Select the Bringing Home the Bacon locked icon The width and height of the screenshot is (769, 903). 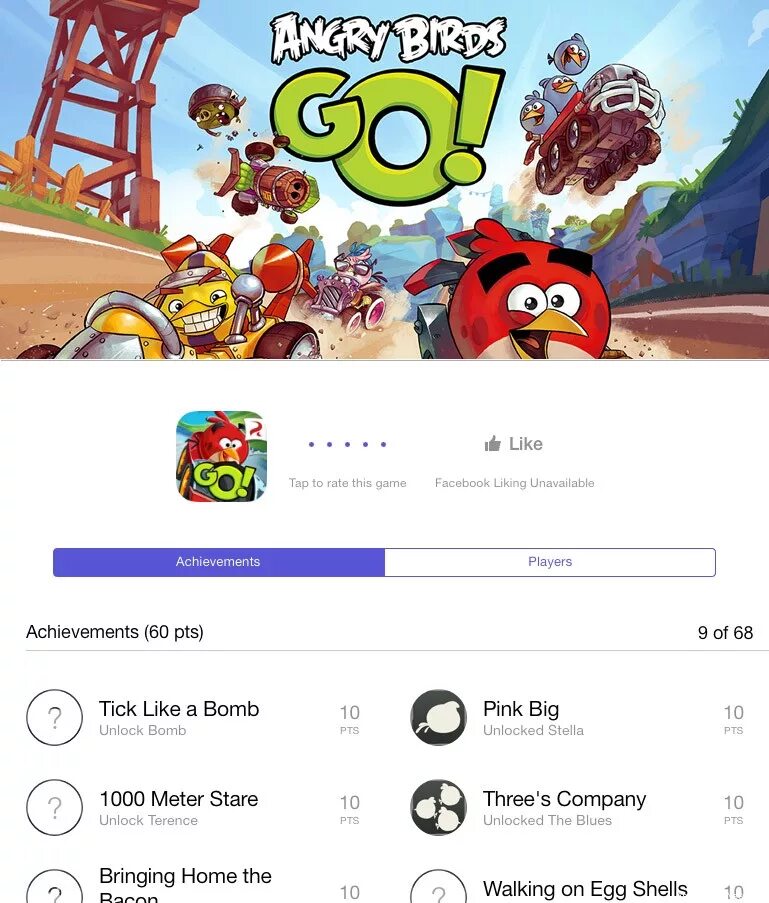point(55,887)
